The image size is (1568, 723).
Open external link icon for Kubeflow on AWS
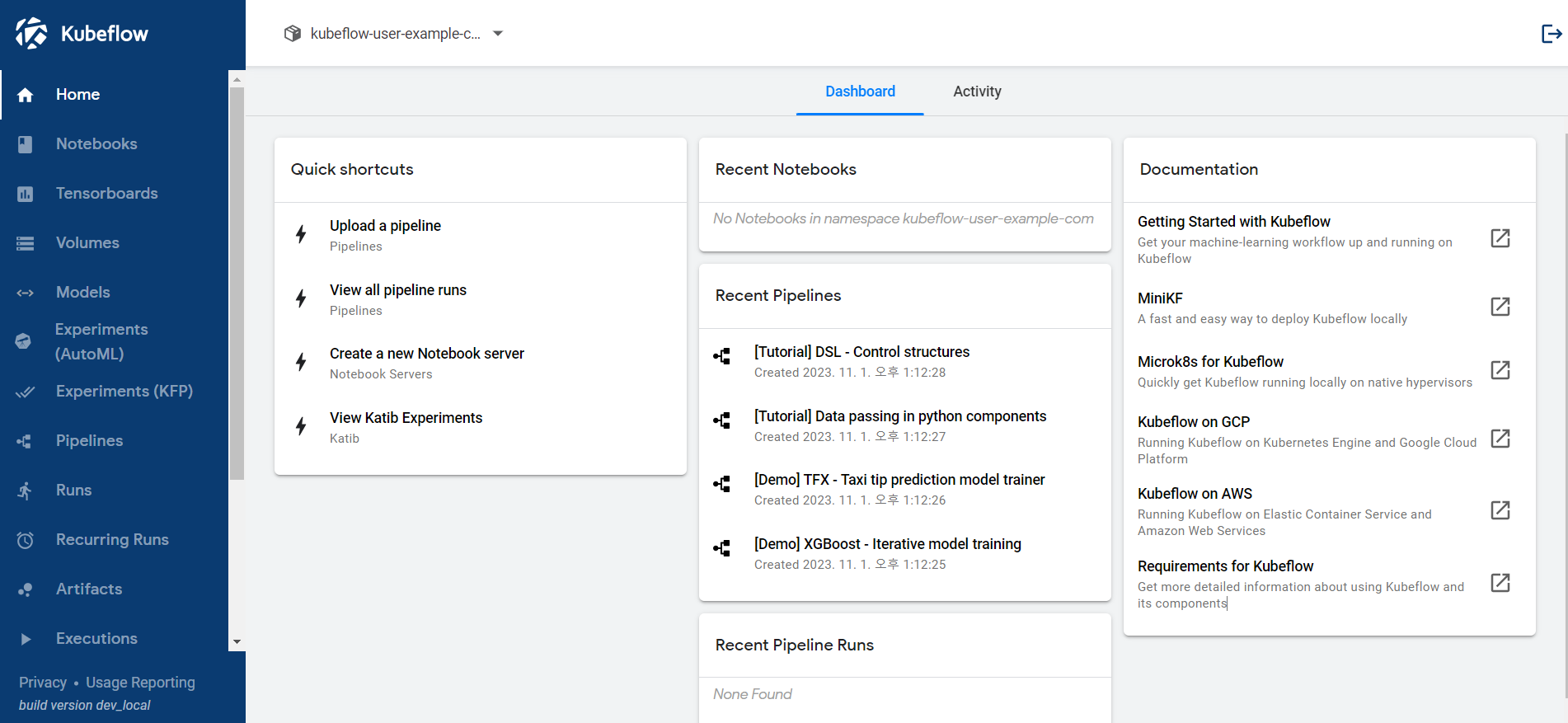coord(1500,510)
